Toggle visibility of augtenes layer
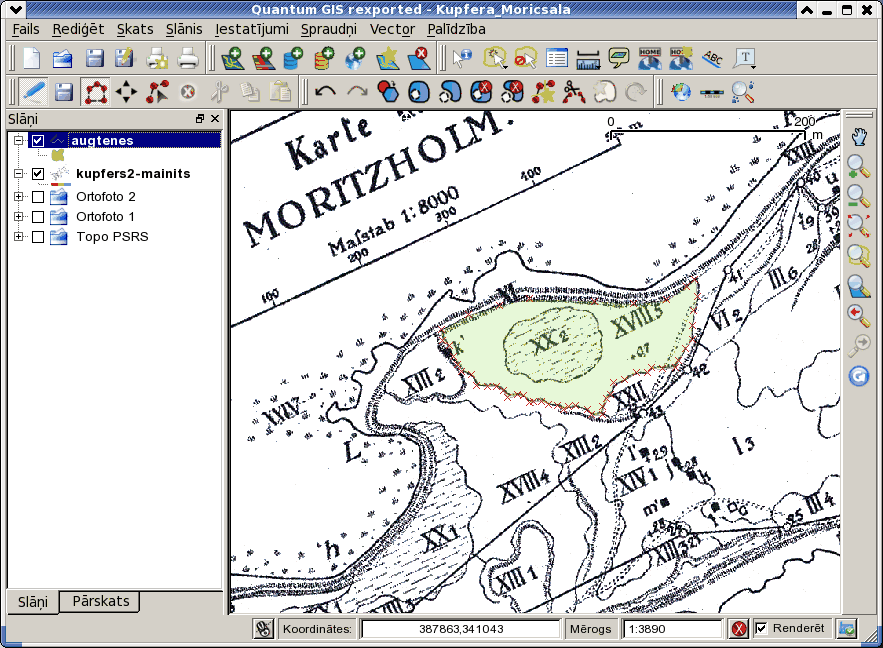 (38, 141)
